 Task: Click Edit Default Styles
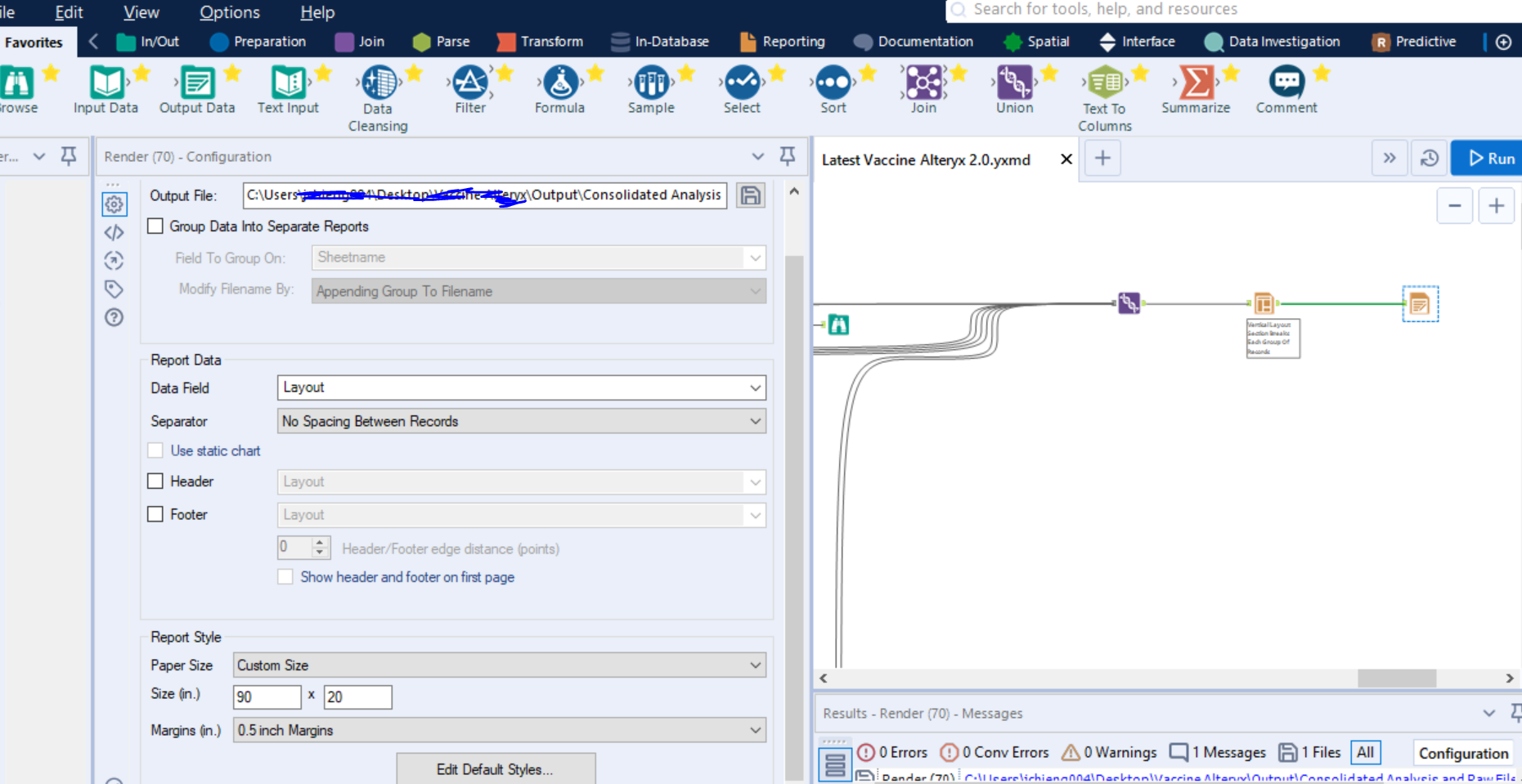(495, 769)
